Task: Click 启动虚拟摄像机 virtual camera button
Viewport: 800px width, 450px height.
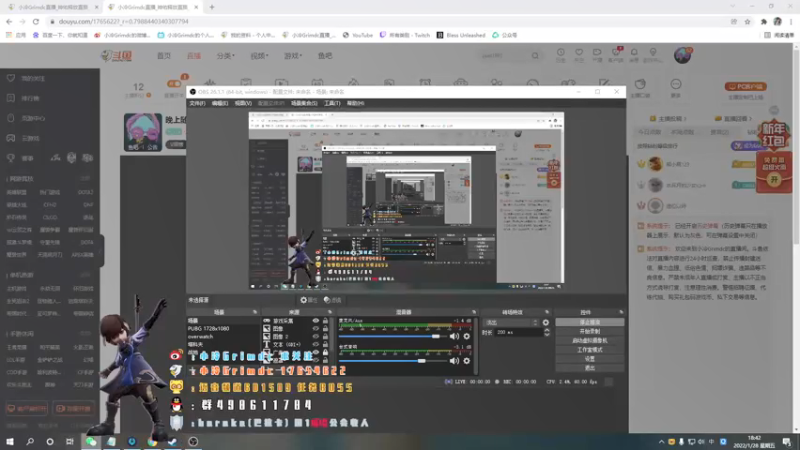Action: click(590, 341)
